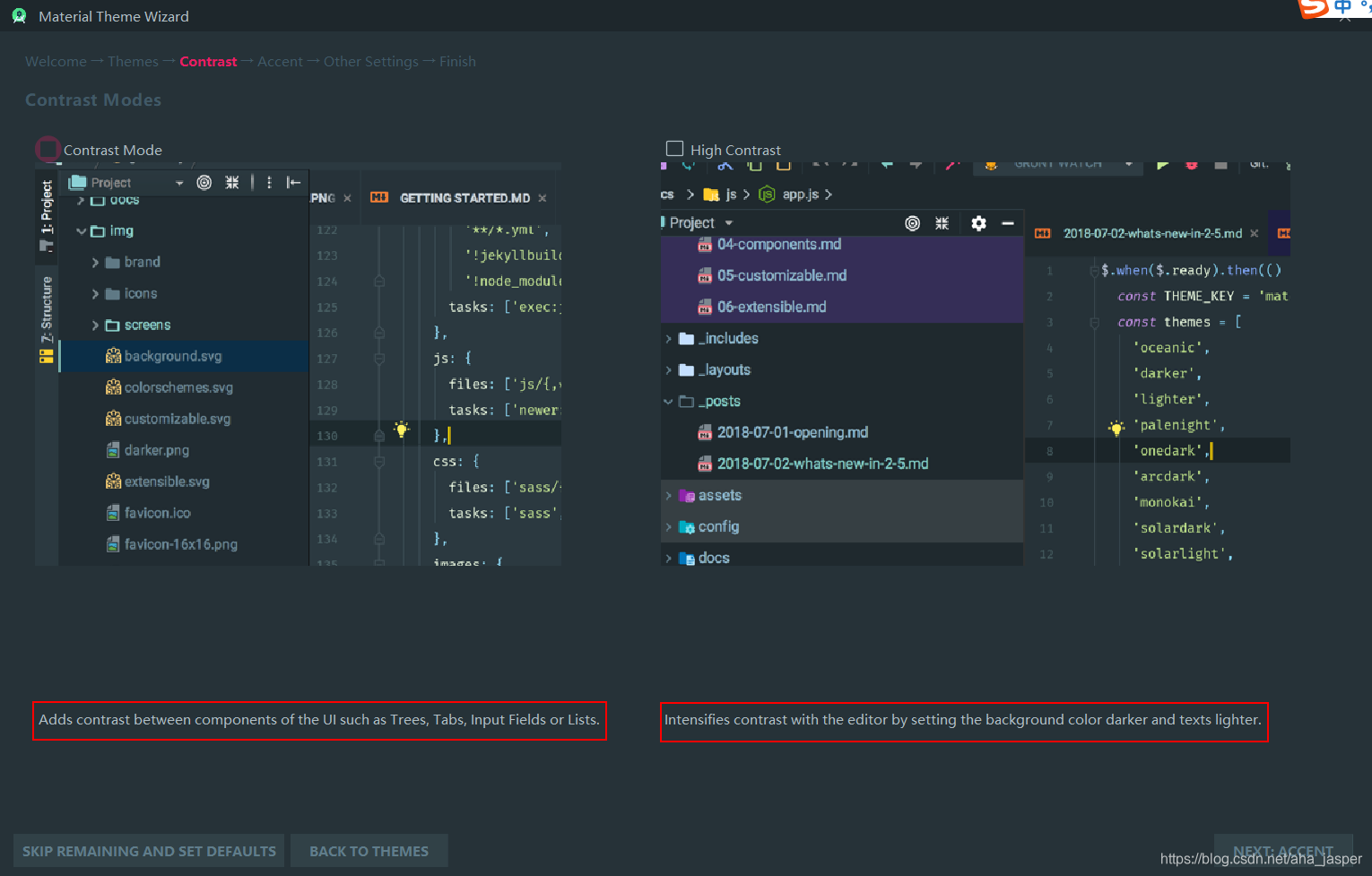Select the Contrast wizard step

tap(208, 62)
